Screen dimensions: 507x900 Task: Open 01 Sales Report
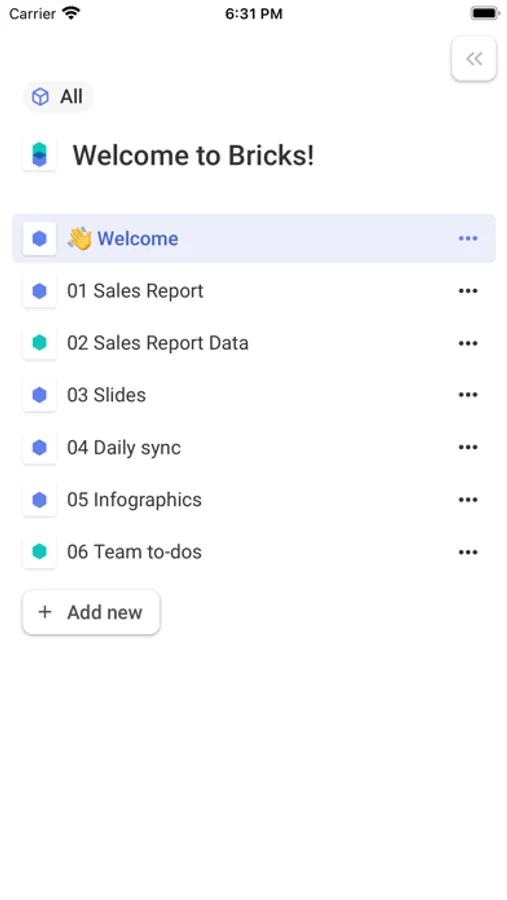pos(135,291)
